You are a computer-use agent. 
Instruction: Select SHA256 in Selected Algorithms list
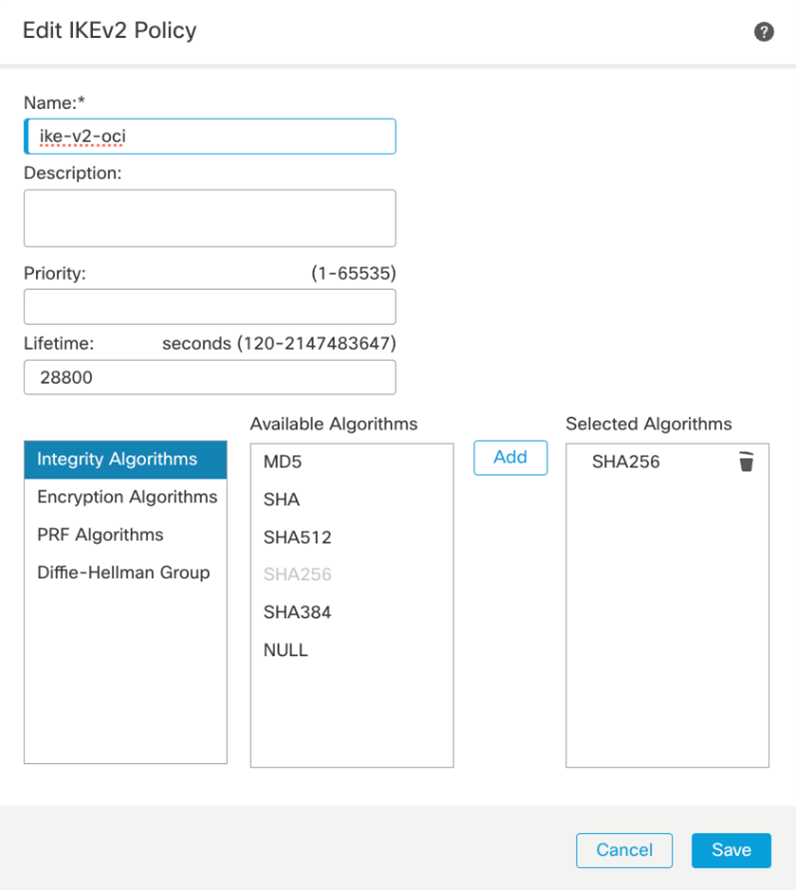[626, 462]
